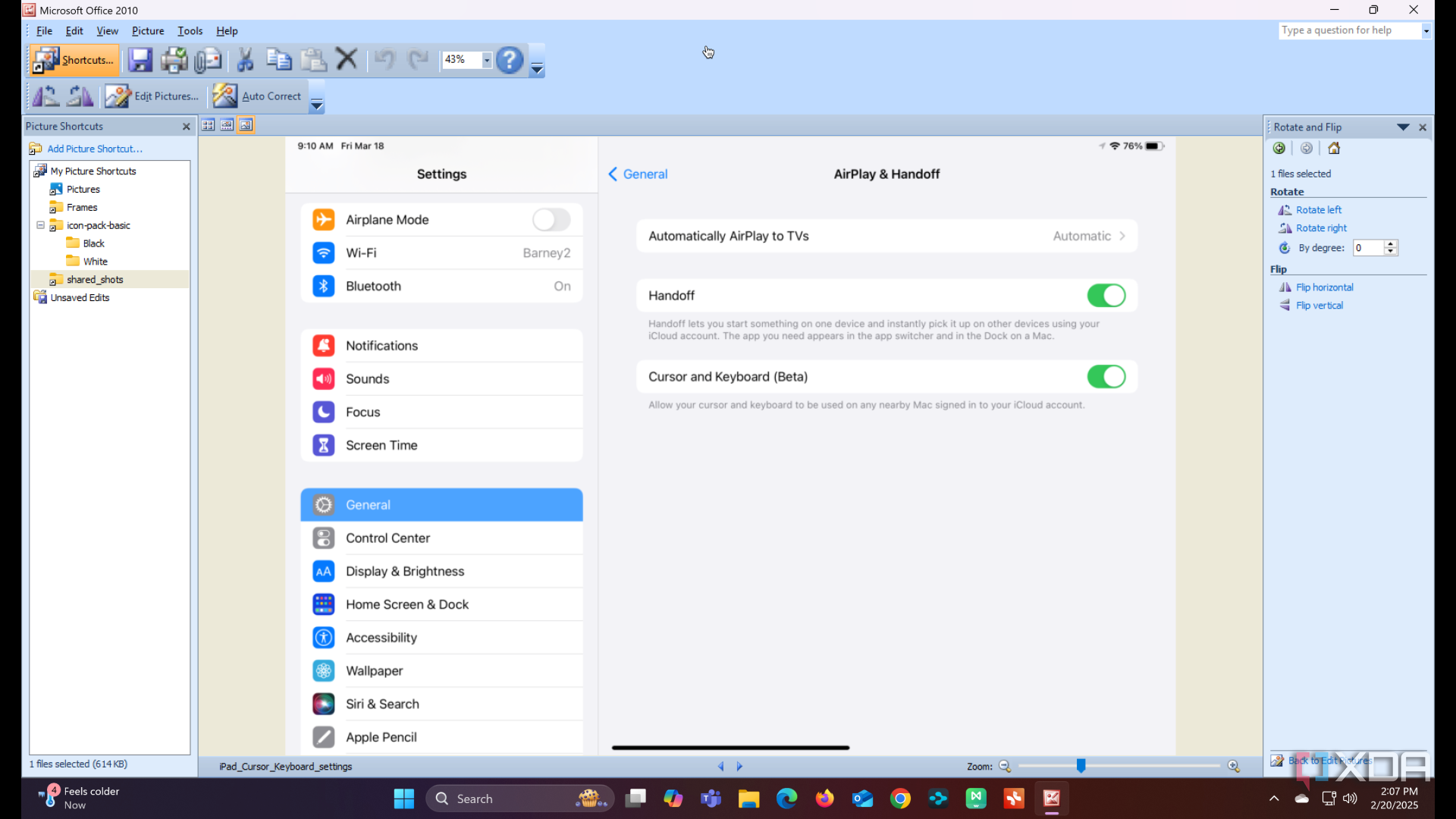Click the Zoom out magnifier icon
Image resolution: width=1456 pixels, height=819 pixels.
pos(1005,767)
